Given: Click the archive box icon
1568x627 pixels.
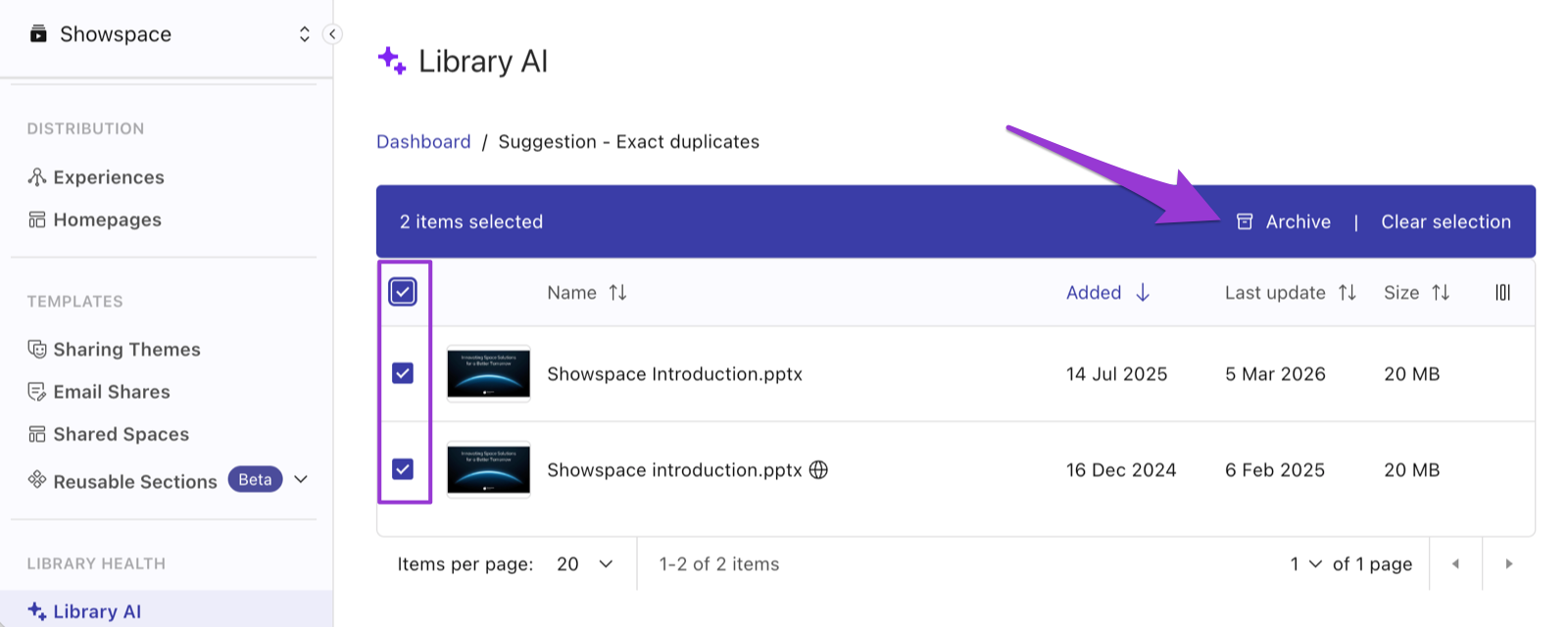Looking at the screenshot, I should (x=1245, y=221).
